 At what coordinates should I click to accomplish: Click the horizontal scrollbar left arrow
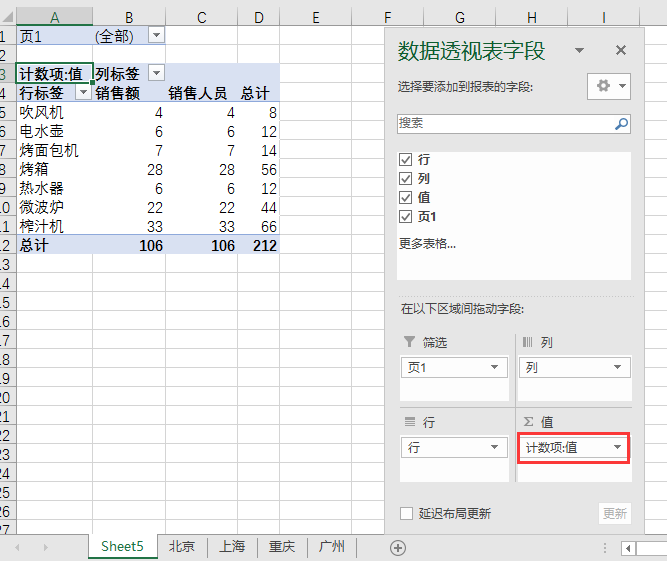point(628,549)
